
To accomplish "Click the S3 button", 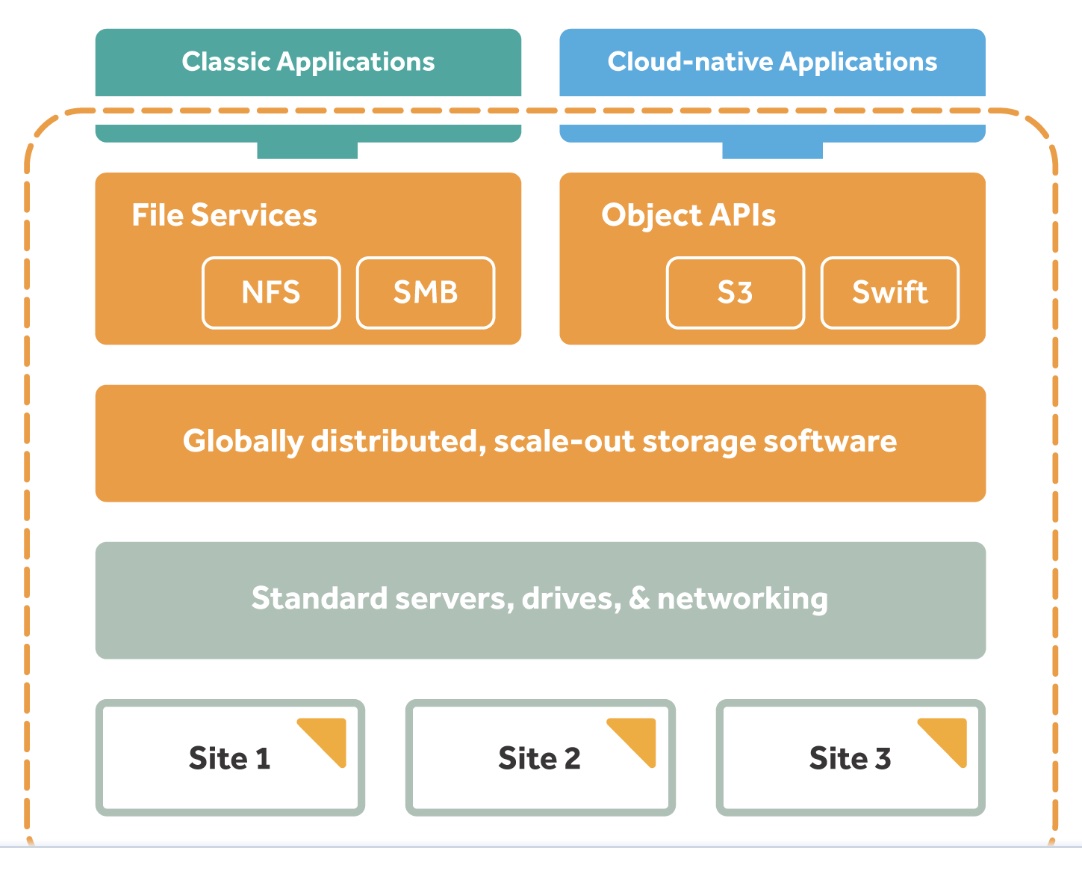I will pos(735,292).
